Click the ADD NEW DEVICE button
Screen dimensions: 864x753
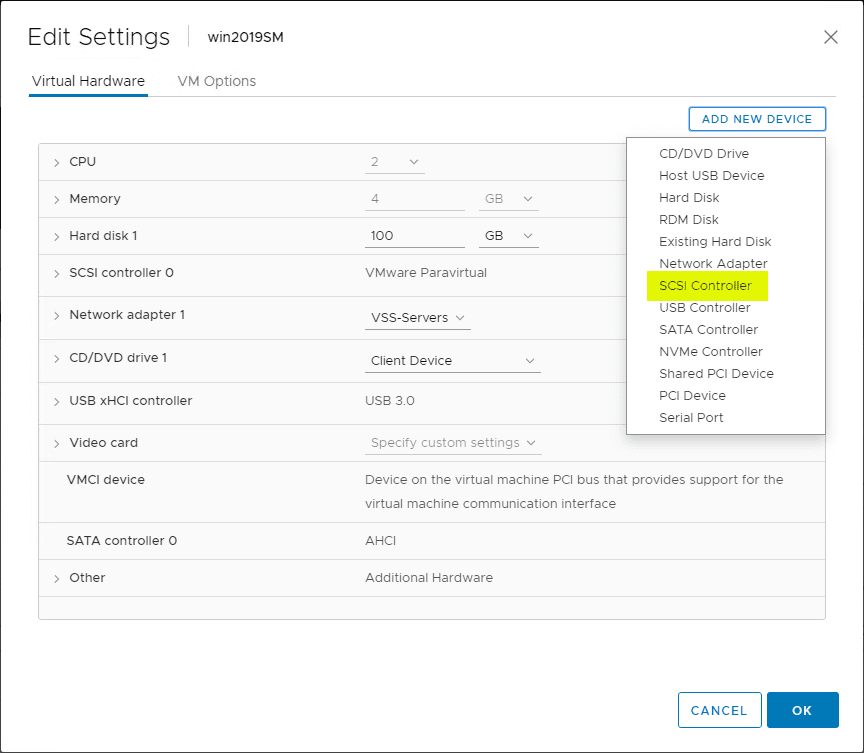[x=757, y=118]
